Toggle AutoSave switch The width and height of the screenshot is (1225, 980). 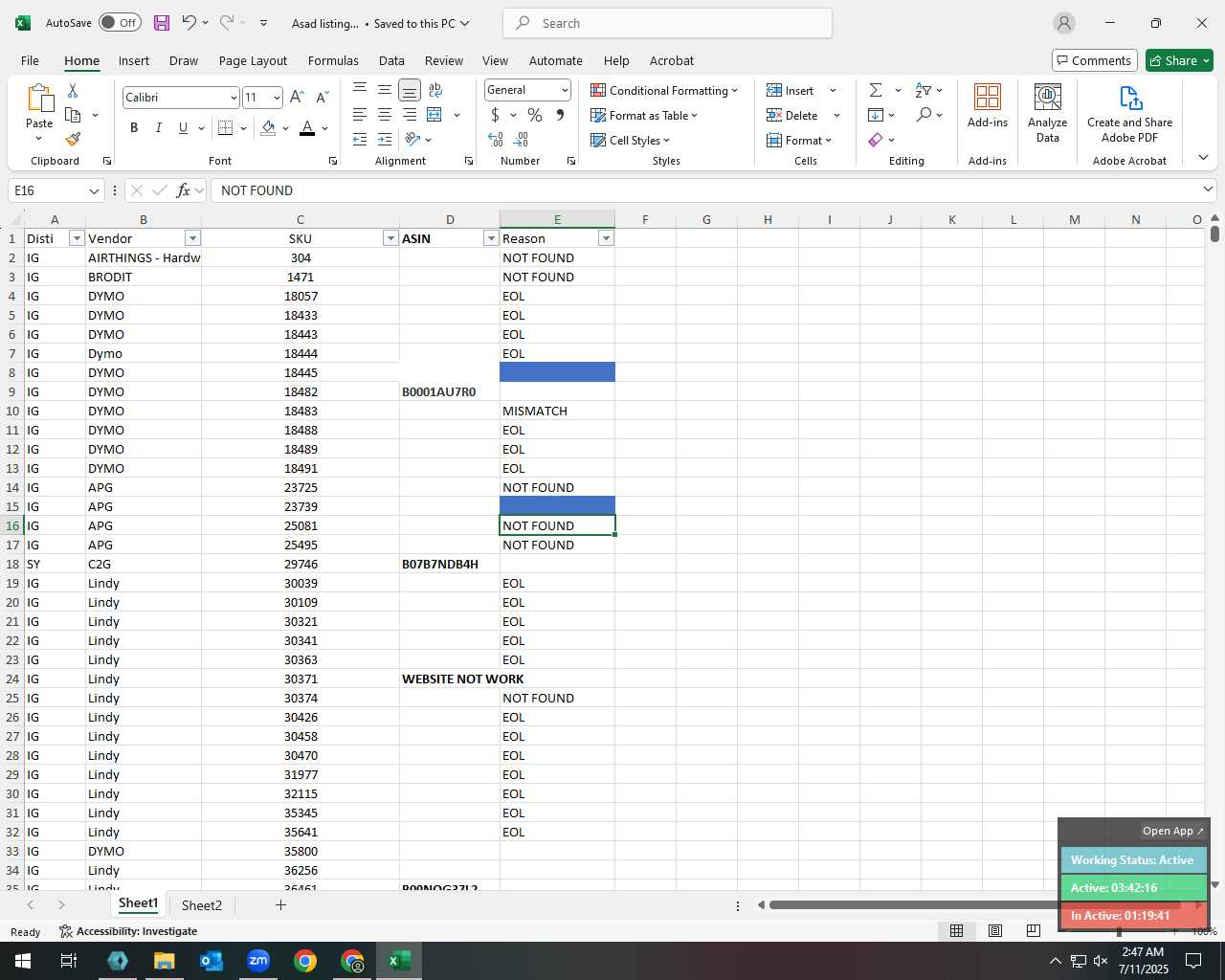tap(120, 23)
